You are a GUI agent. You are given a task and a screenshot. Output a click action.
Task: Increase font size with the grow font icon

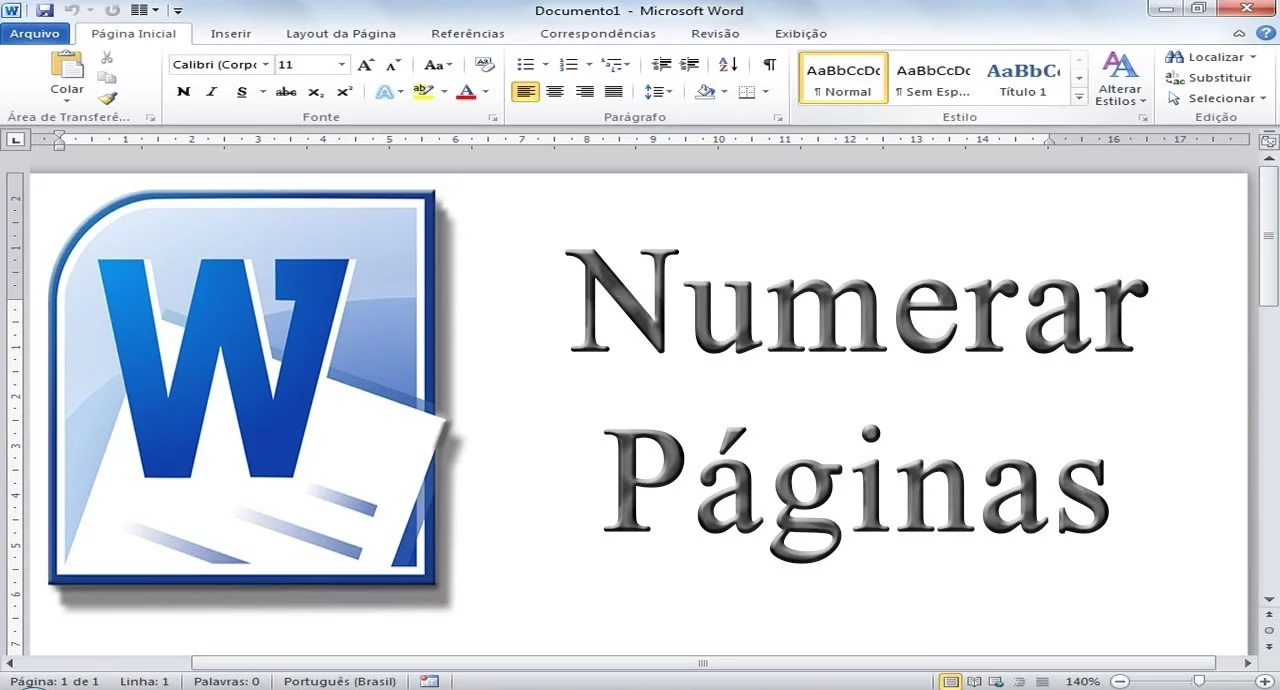(366, 65)
